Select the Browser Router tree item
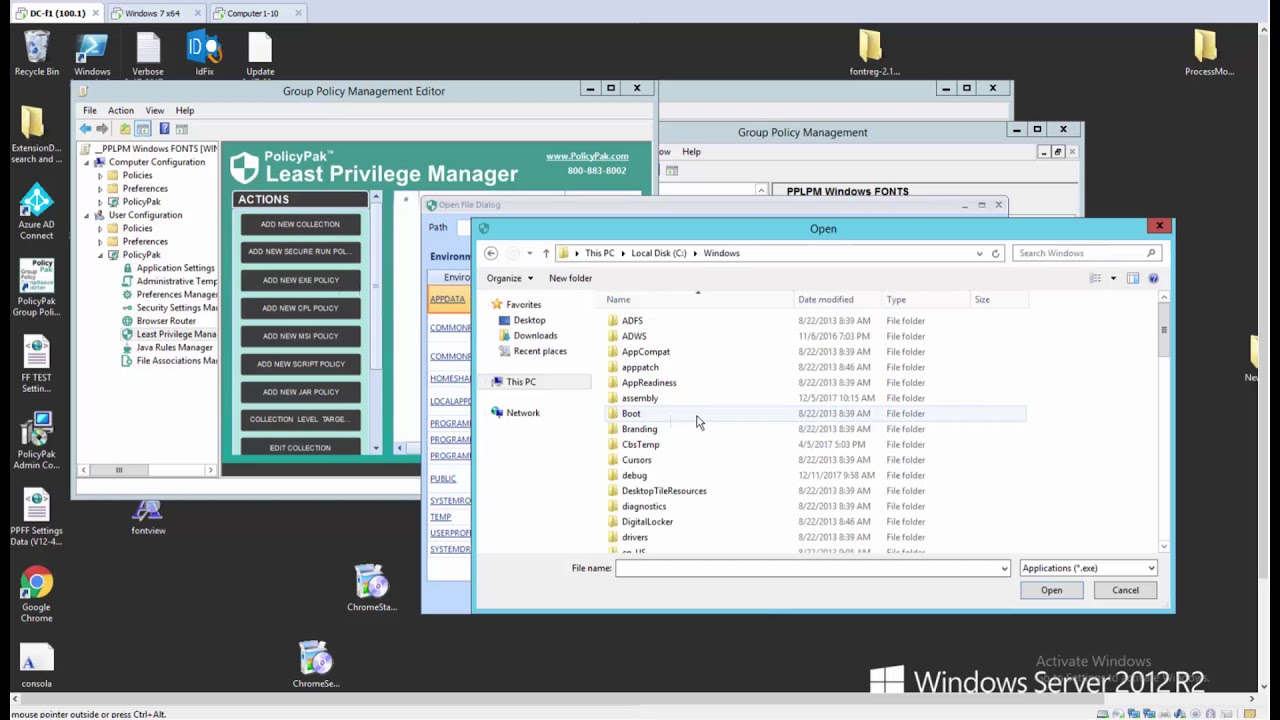This screenshot has width=1280, height=720. [166, 321]
